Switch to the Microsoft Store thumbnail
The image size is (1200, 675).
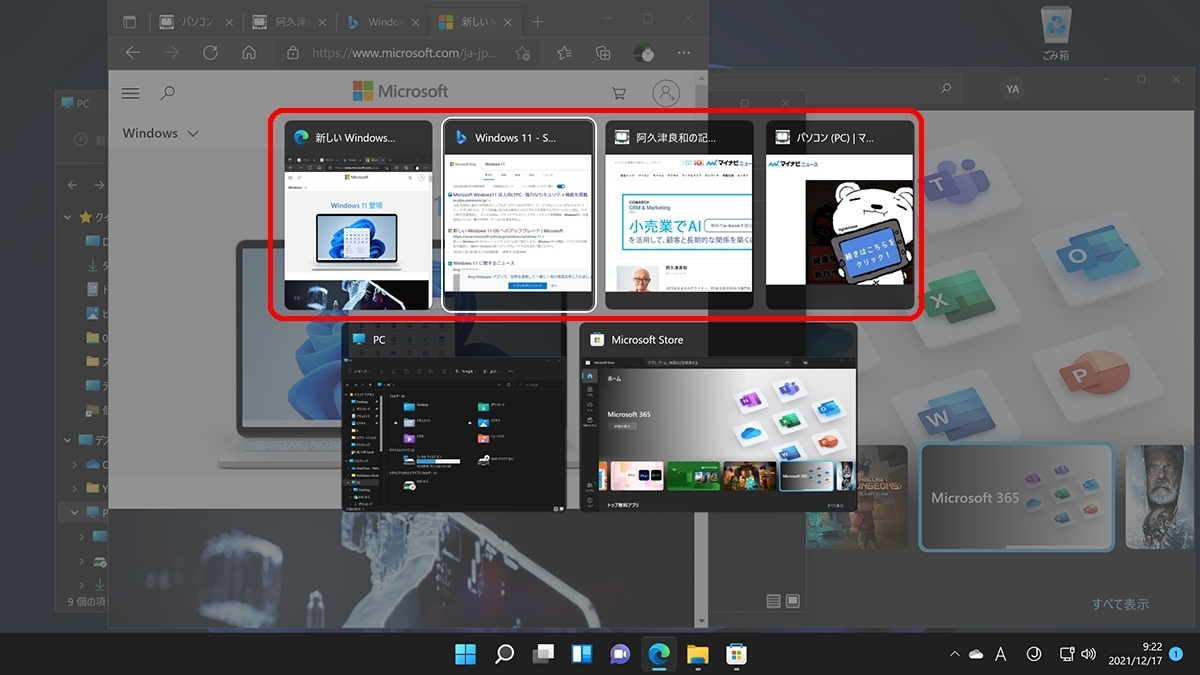[718, 417]
